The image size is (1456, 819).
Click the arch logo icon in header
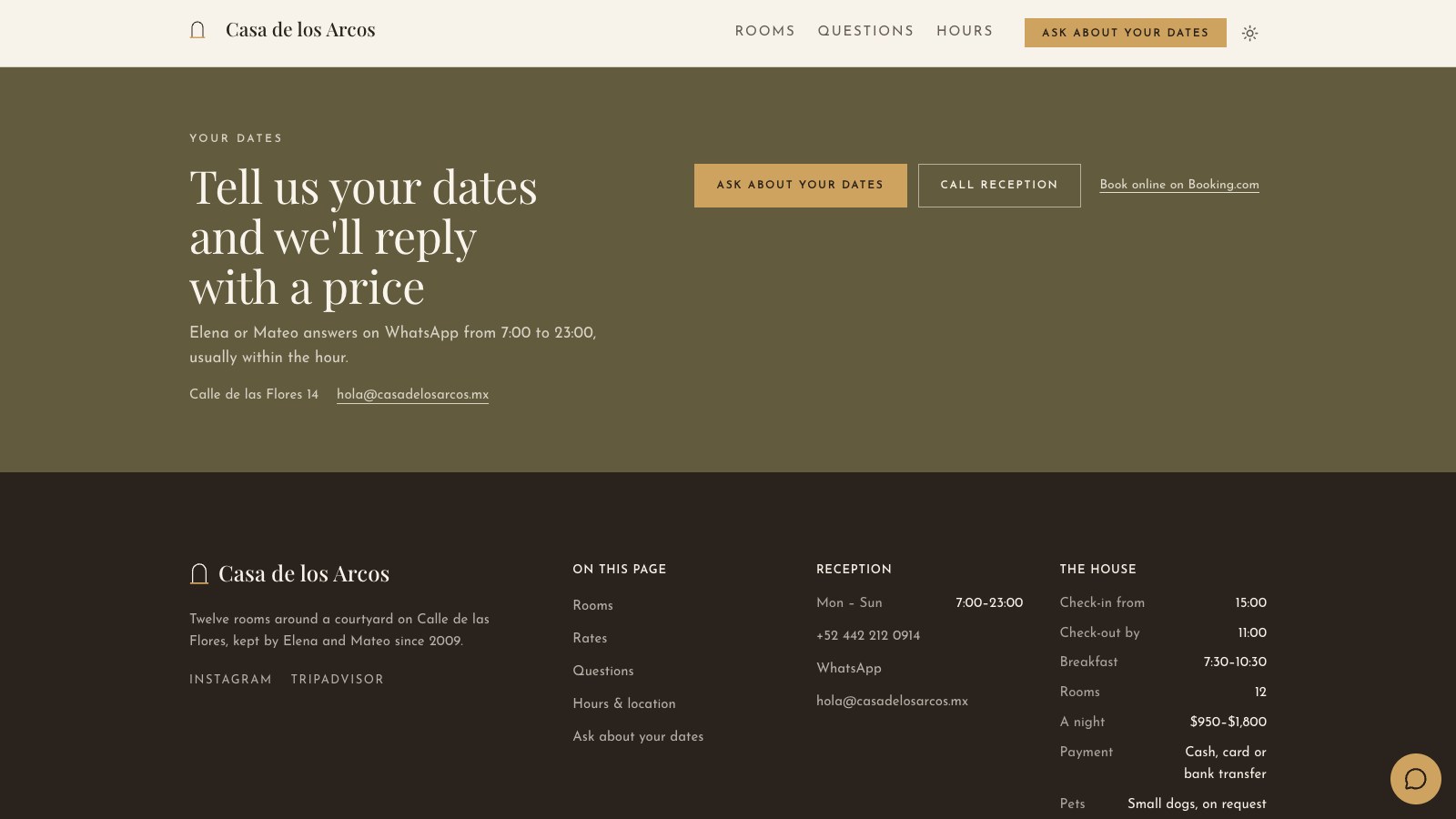coord(197,30)
